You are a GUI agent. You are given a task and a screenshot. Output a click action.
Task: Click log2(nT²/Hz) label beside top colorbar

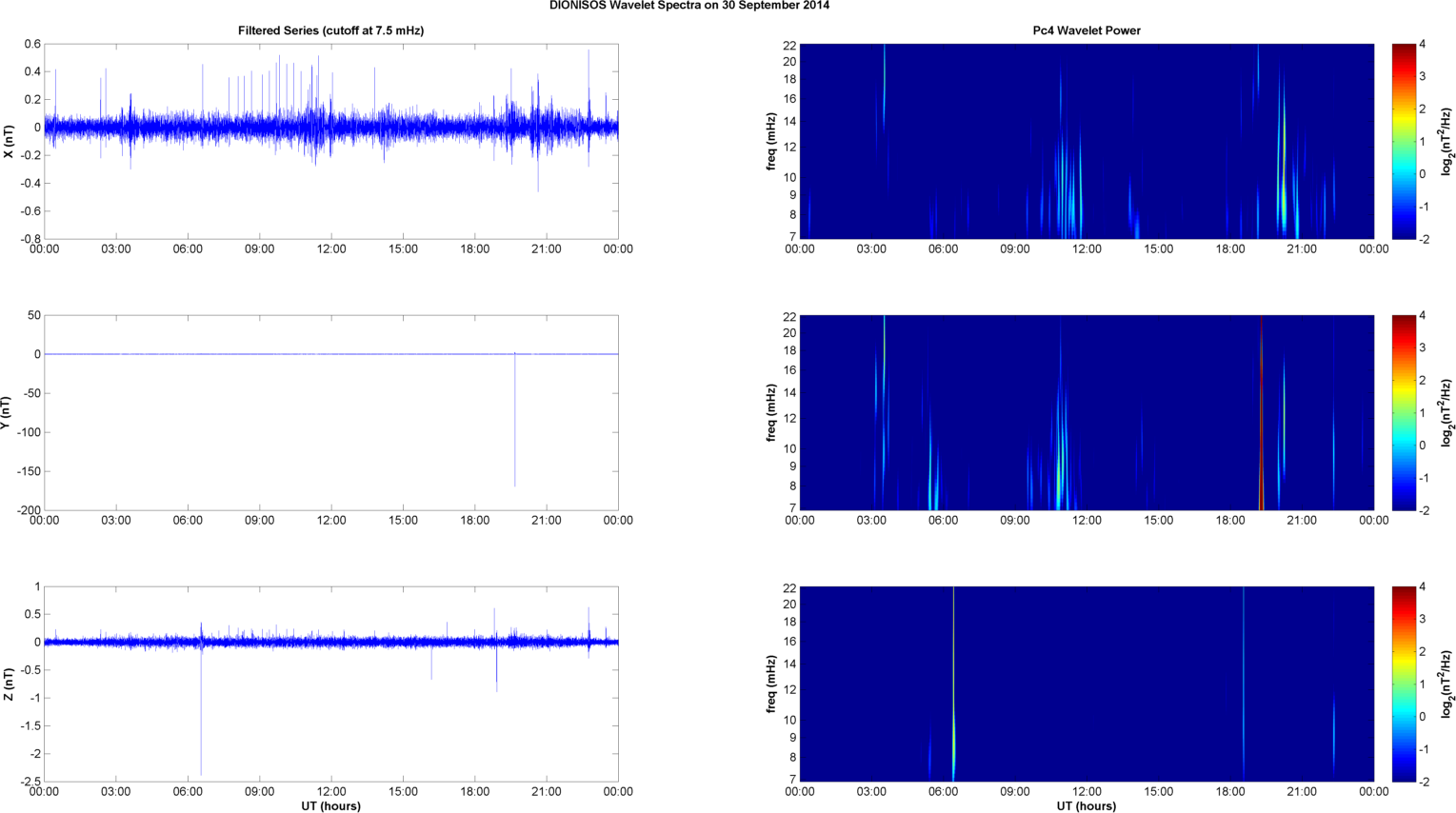point(1446,142)
